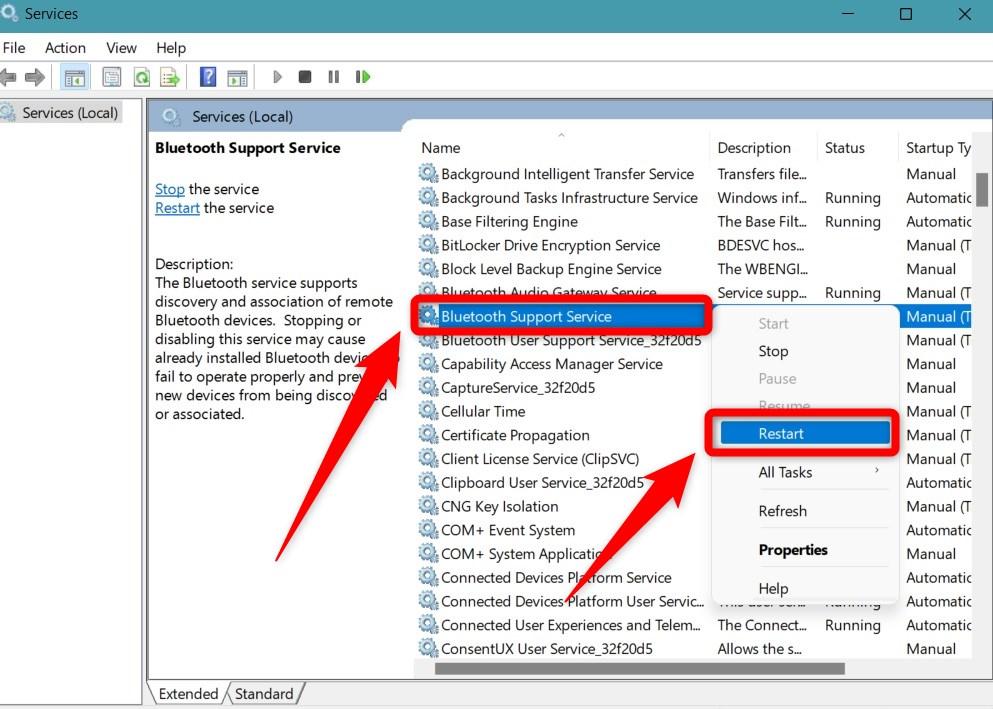Choose Restart in the context menu
Viewport: 993px width, 709px height.
[781, 433]
